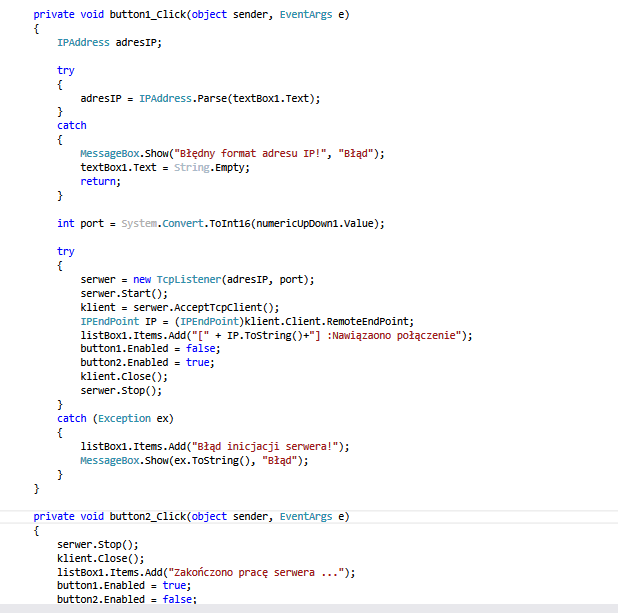Click the "Błędny format adresu IP!" string

click(x=250, y=153)
